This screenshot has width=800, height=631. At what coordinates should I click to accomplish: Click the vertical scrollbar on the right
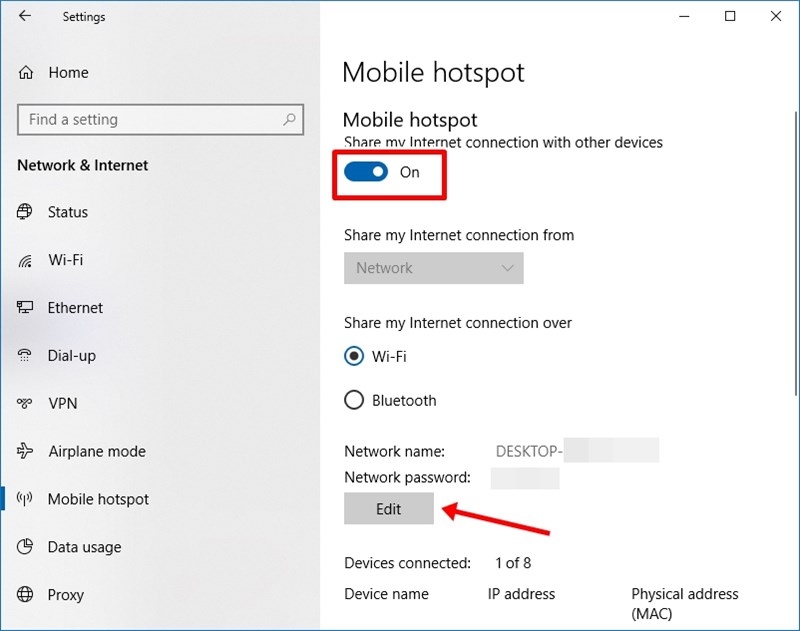coord(796,254)
